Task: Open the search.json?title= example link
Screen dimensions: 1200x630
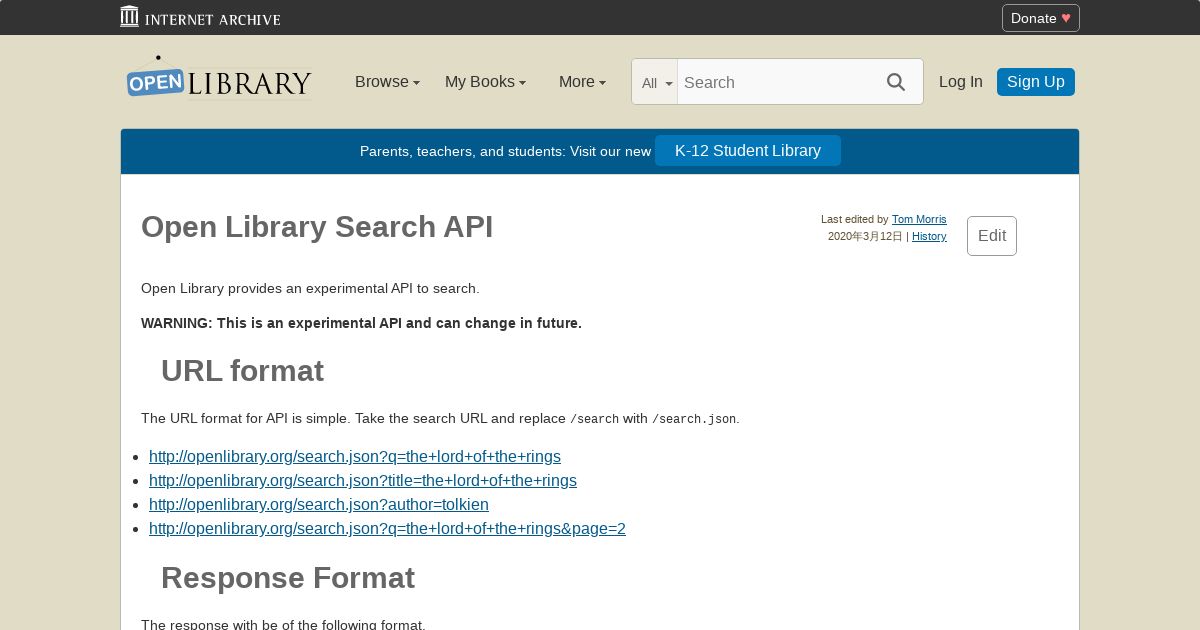Action: click(363, 480)
